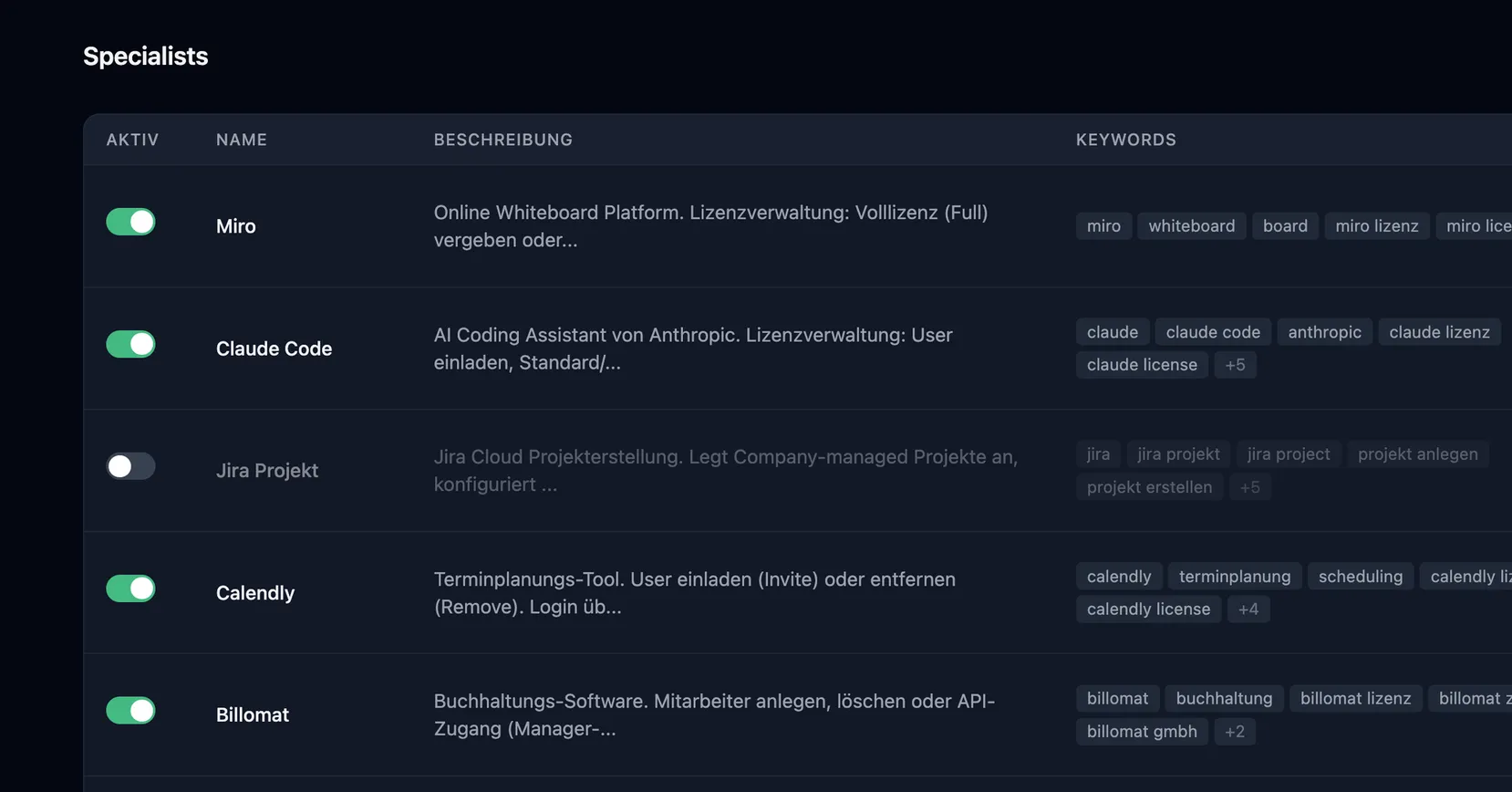Select the whiteboard keyword chip
The image size is (1512, 792).
tap(1191, 225)
